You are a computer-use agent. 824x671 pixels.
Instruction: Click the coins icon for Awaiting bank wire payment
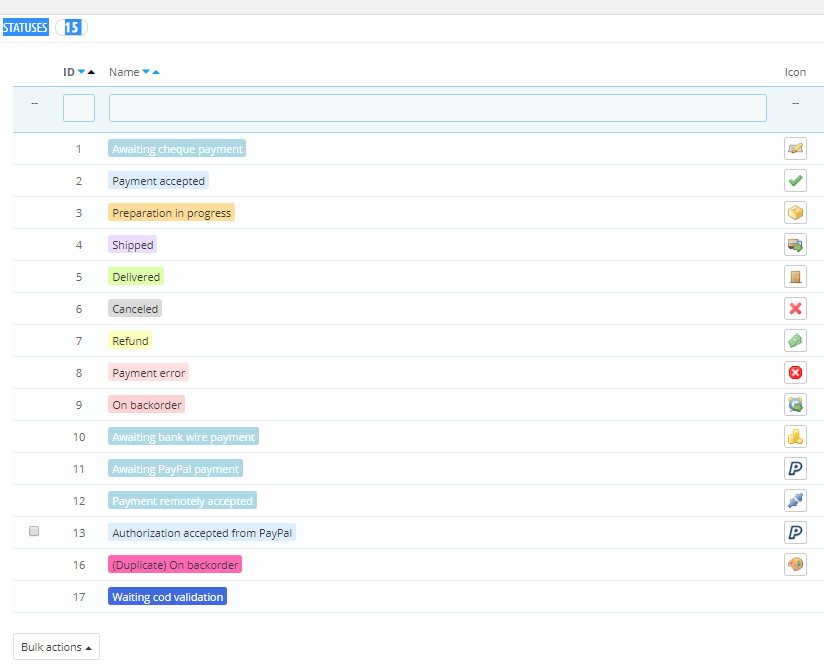click(x=795, y=437)
